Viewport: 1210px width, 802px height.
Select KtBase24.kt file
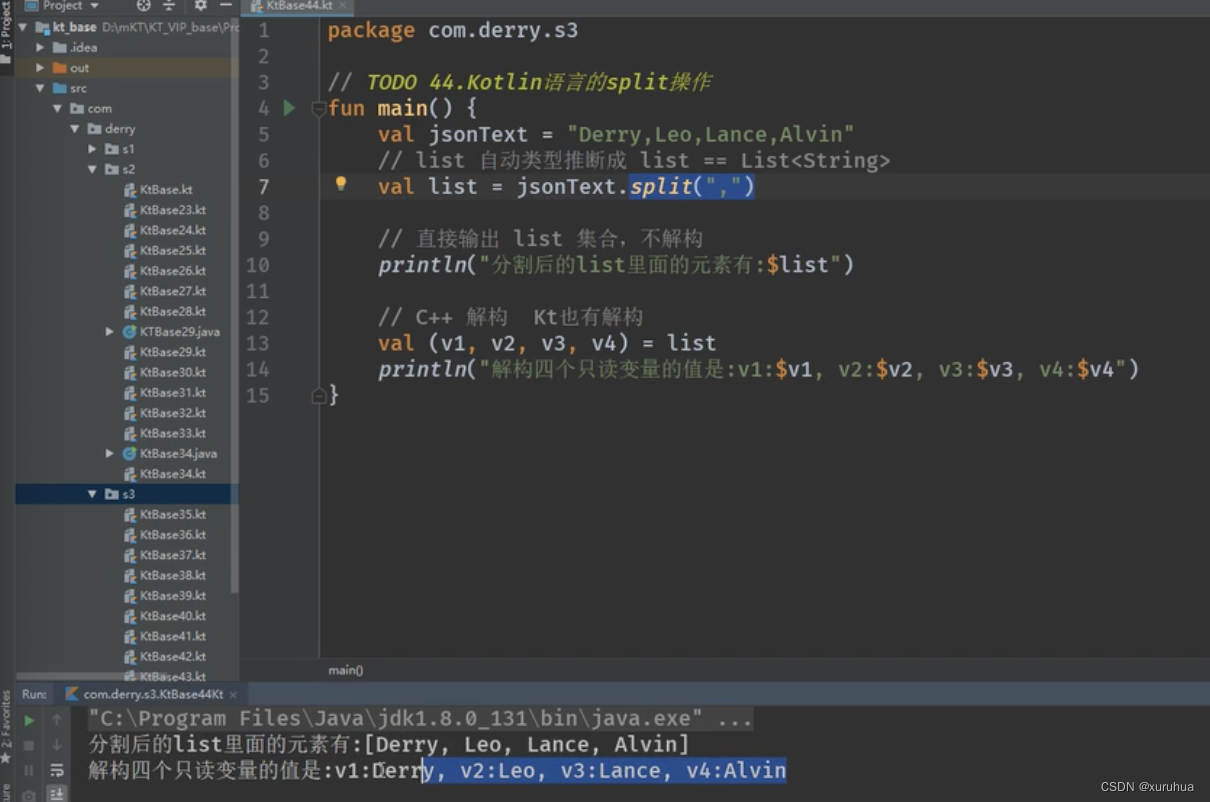tap(165, 230)
